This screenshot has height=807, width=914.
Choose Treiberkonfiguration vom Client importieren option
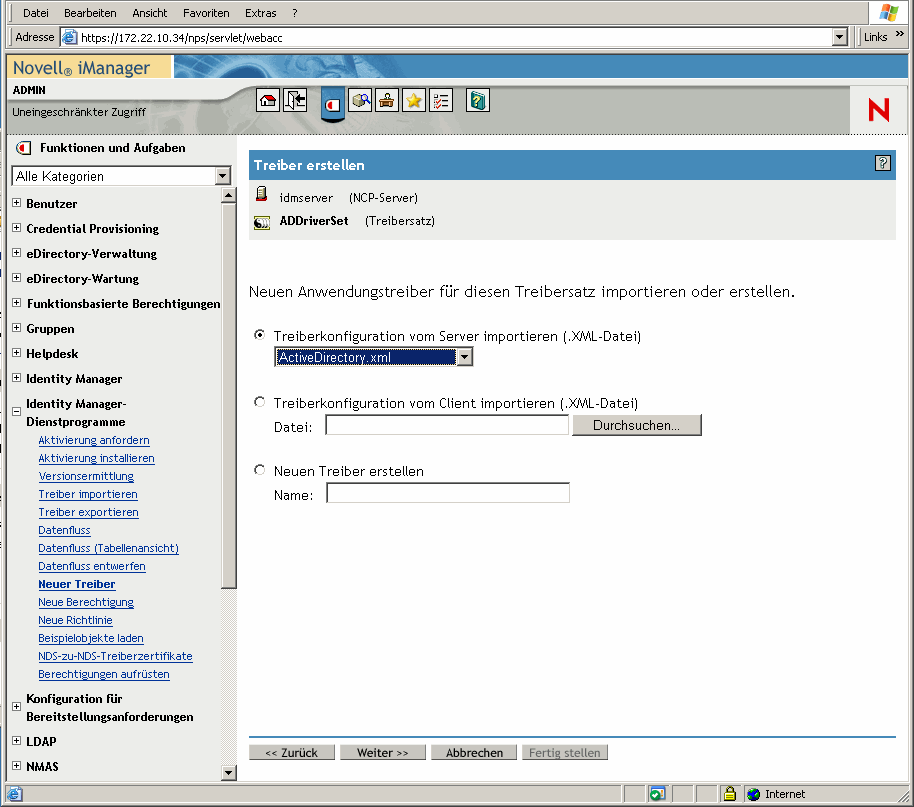[259, 403]
